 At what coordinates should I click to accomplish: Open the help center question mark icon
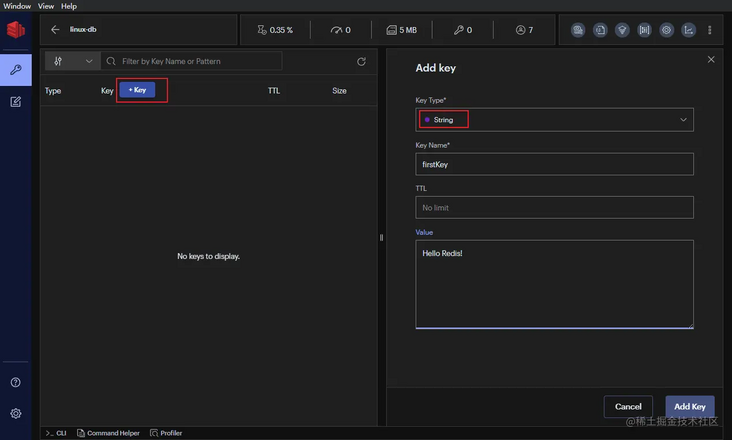click(15, 382)
